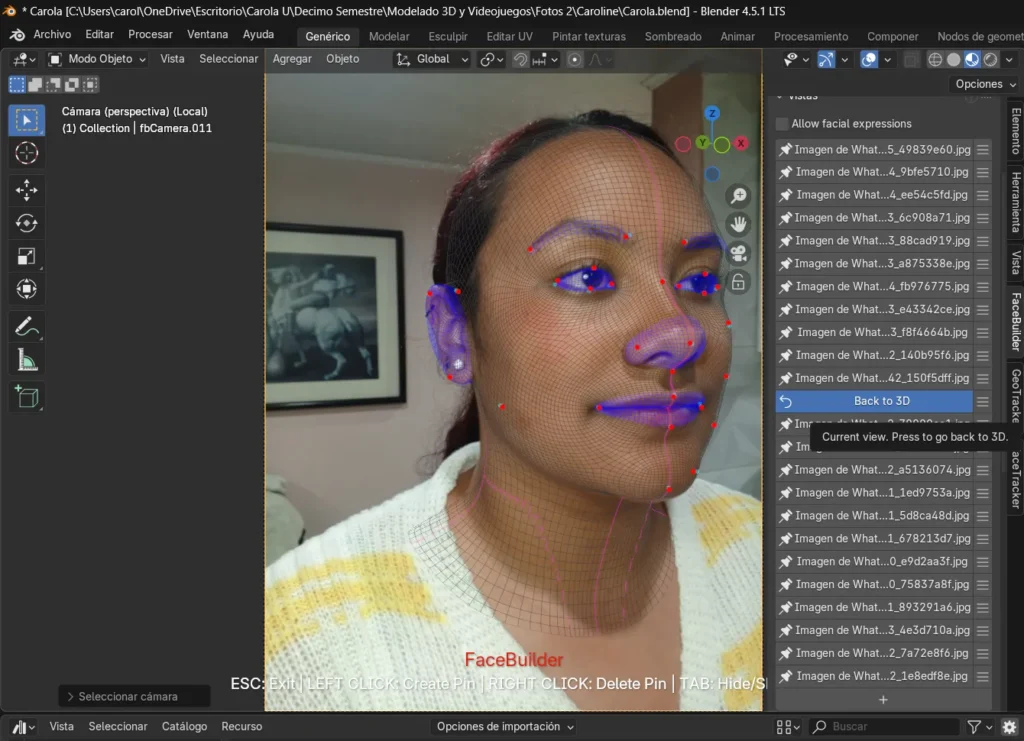Expand the Opciones dropdown

click(985, 84)
